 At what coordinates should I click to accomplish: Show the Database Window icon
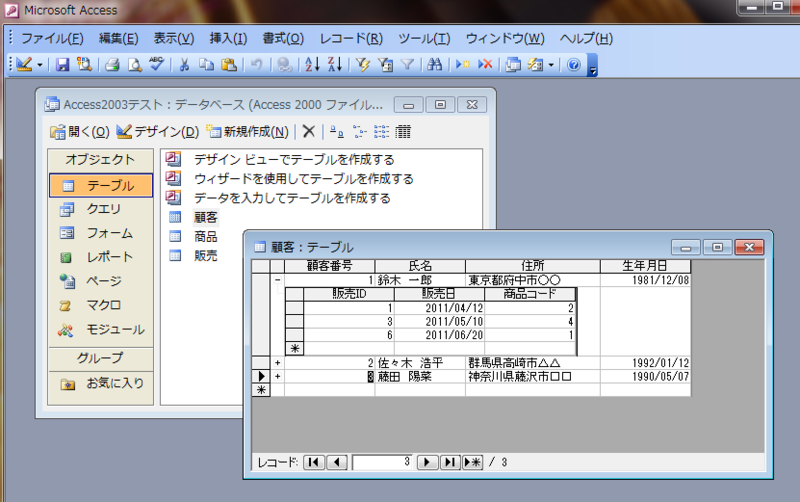pyautogui.click(x=513, y=64)
